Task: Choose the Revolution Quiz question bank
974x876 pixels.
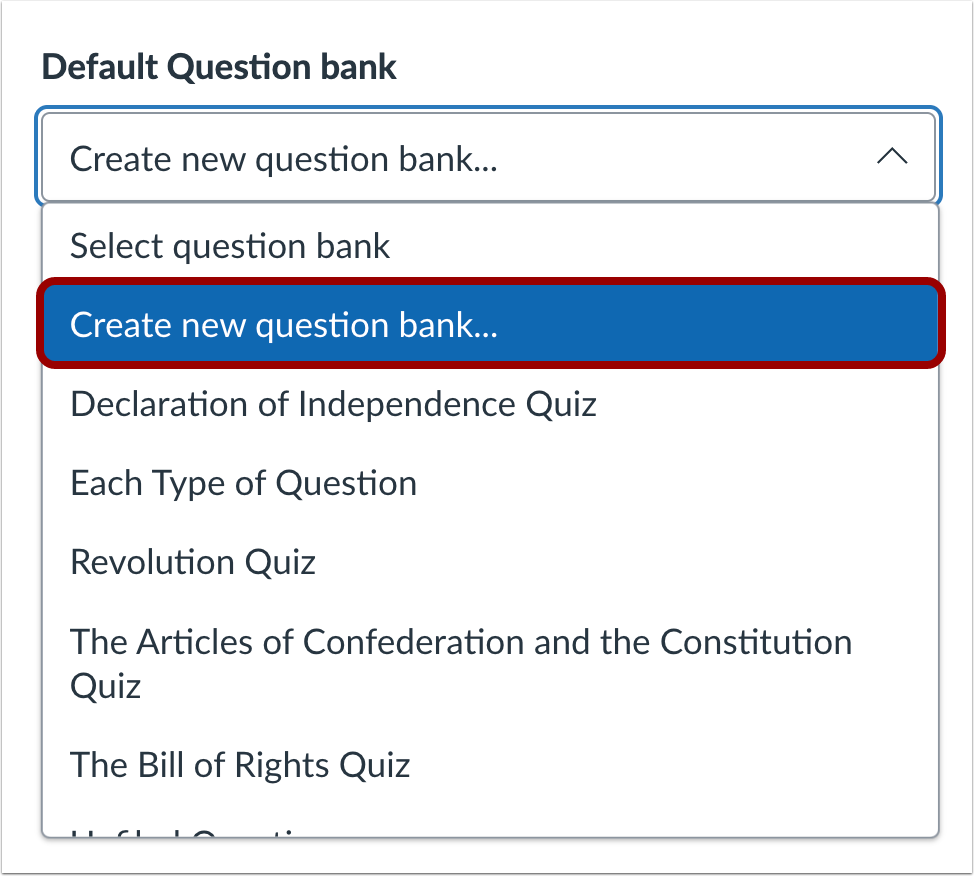Action: pyautogui.click(x=192, y=562)
